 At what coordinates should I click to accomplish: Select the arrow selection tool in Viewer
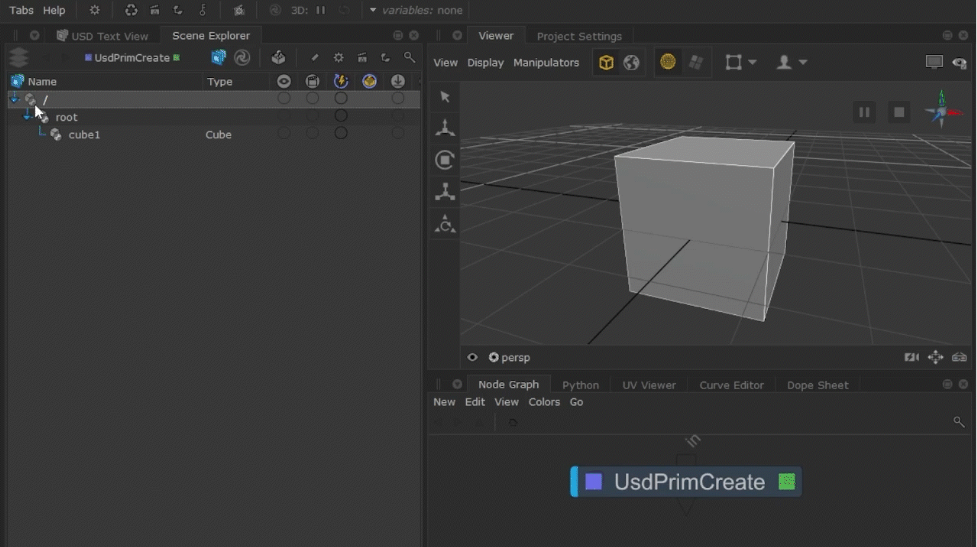(445, 97)
